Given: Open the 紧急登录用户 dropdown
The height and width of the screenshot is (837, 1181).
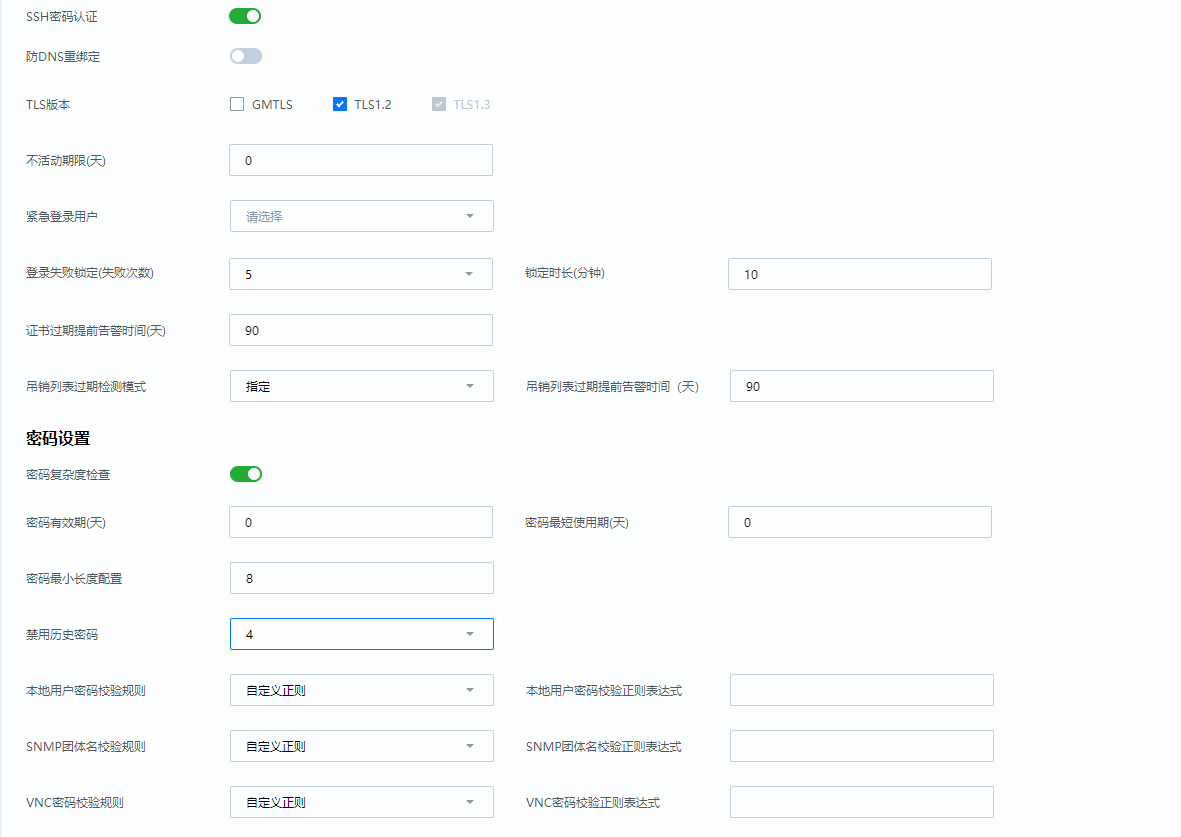Looking at the screenshot, I should coord(361,216).
